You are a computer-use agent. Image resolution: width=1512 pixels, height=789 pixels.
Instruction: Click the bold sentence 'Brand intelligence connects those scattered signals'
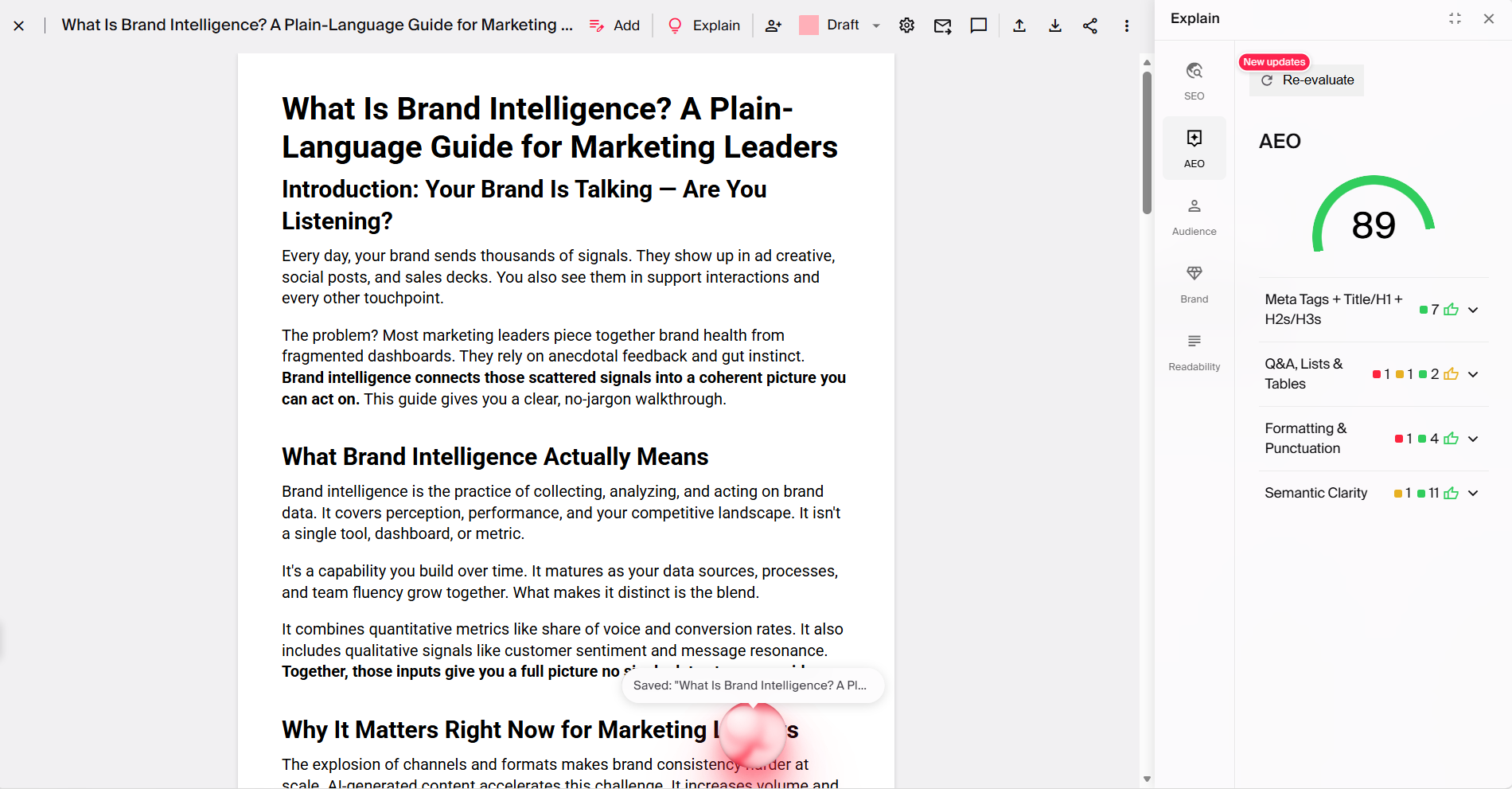point(563,388)
